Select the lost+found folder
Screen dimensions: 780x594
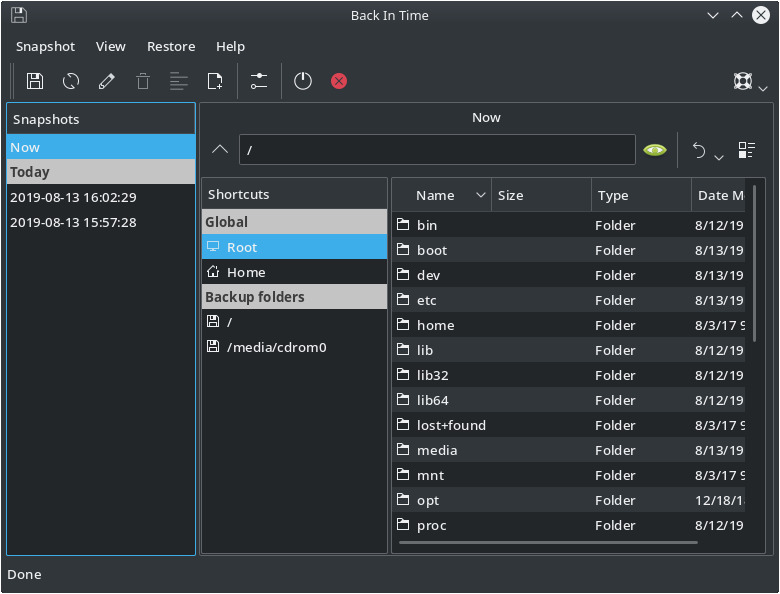(569, 425)
